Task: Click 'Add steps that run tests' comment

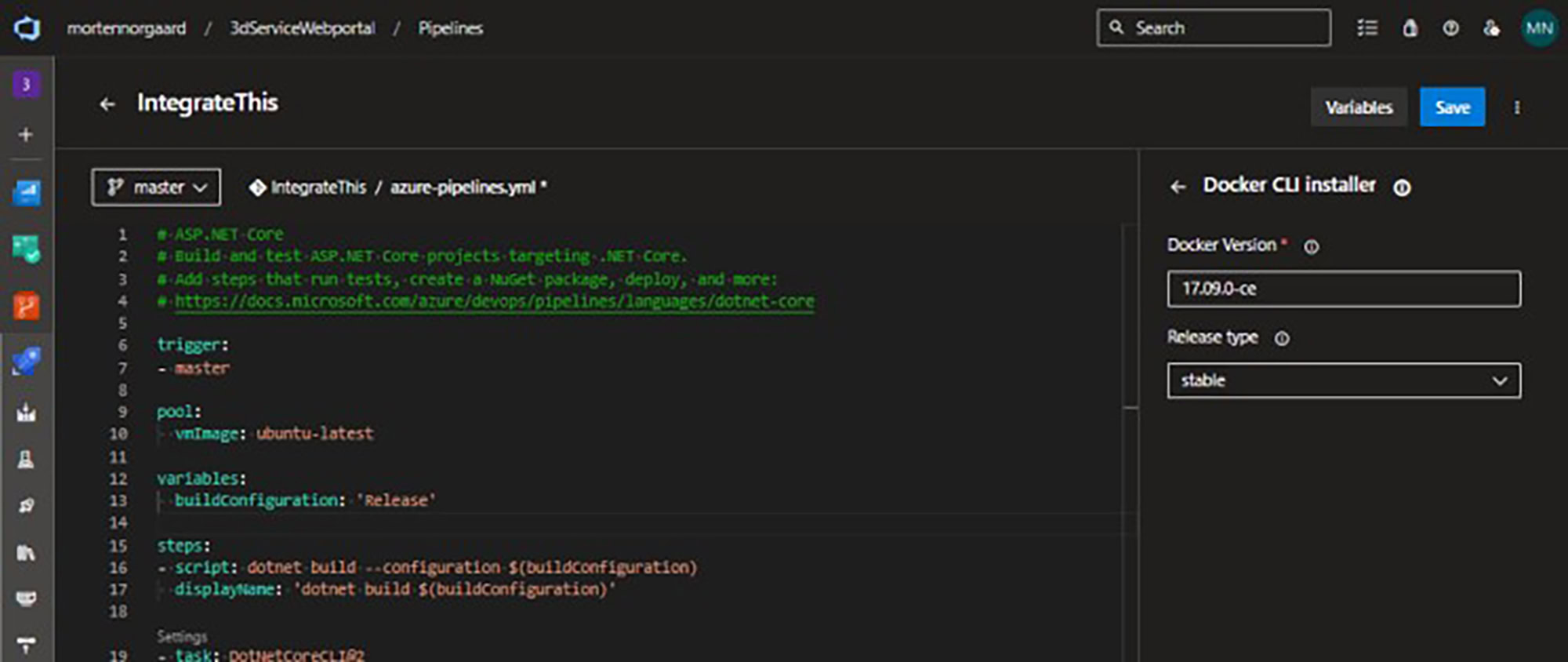Action: (x=467, y=279)
